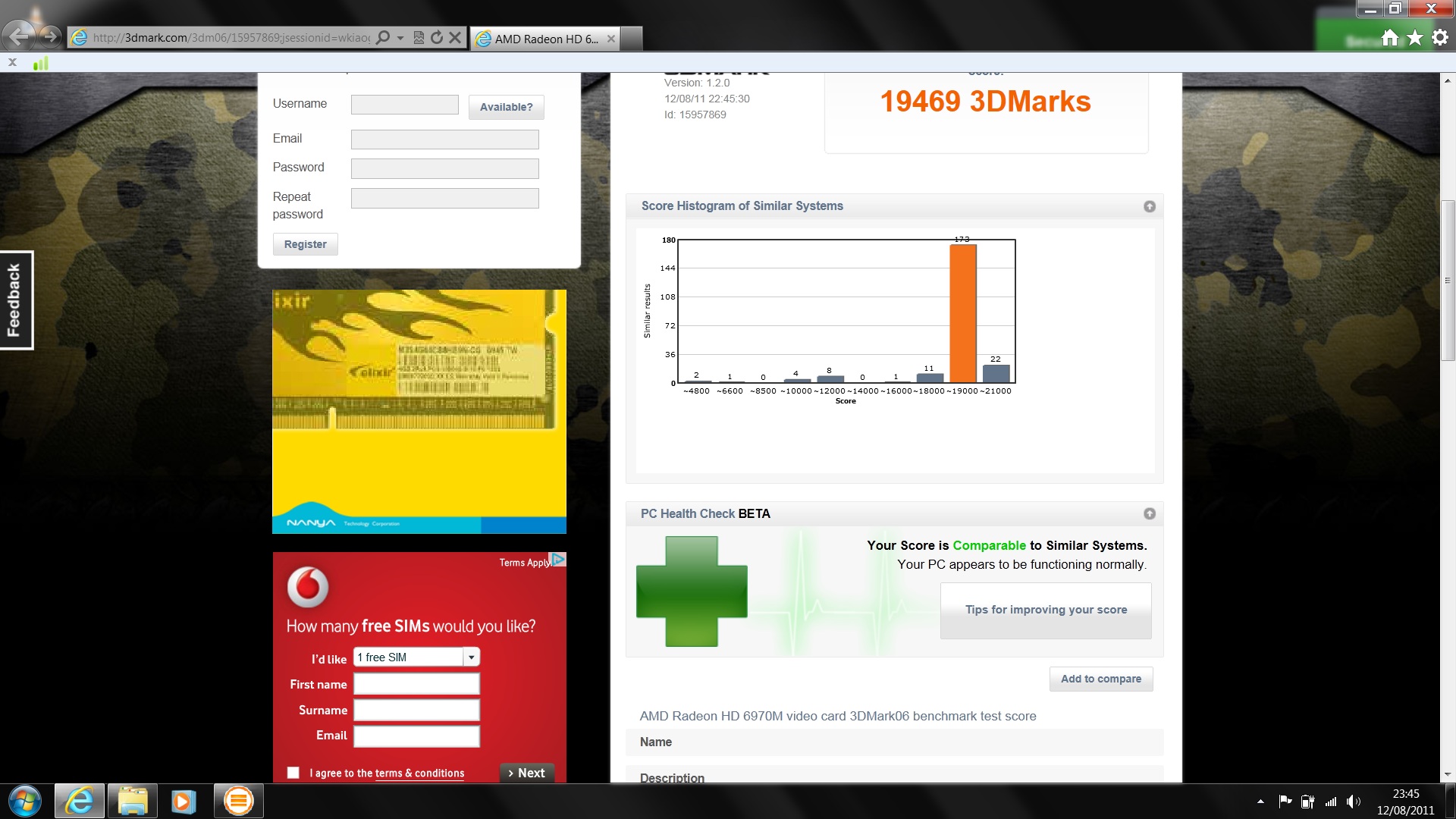Click the browser Back arrow button

click(x=19, y=36)
